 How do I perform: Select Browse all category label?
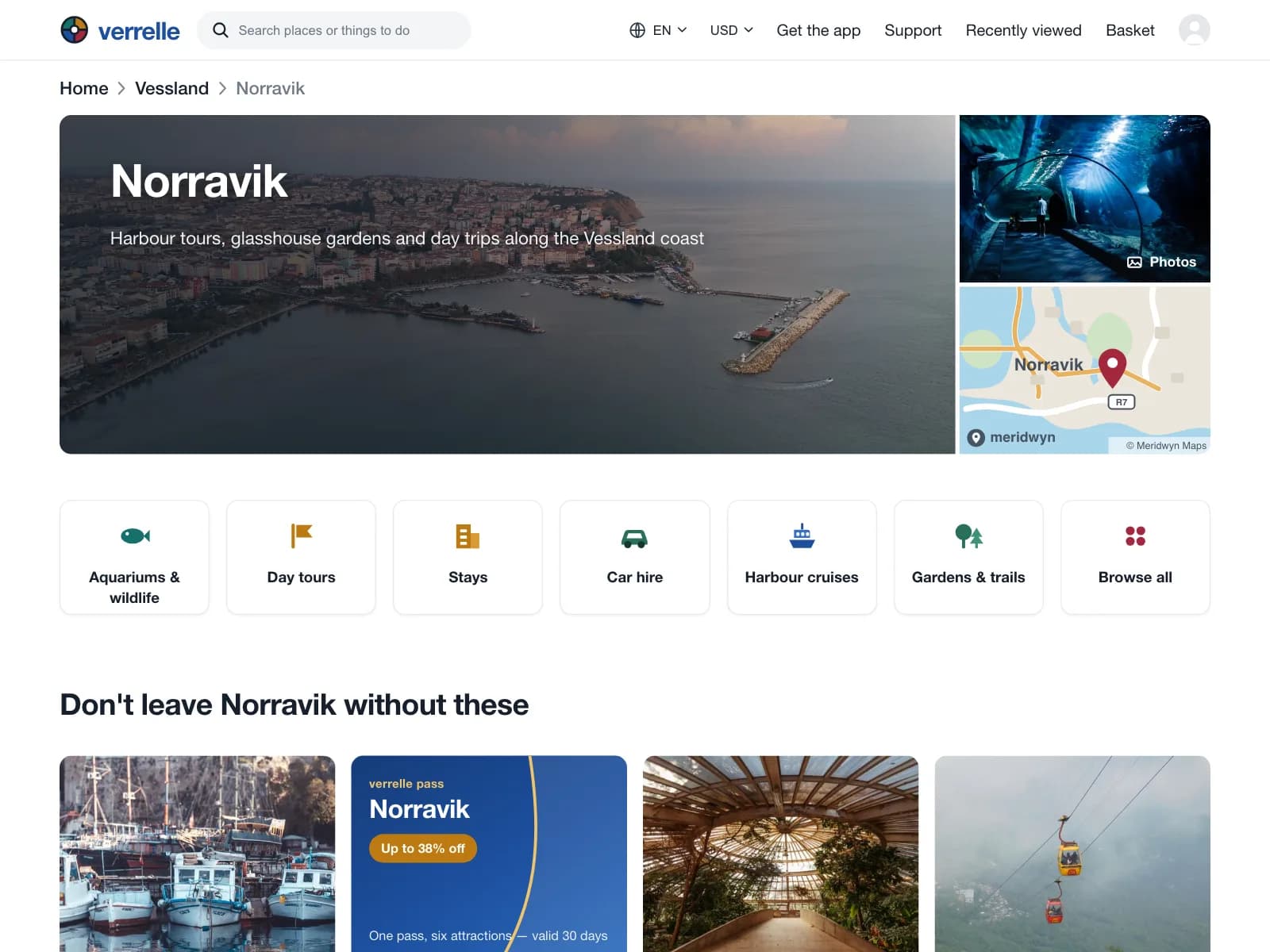pyautogui.click(x=1135, y=577)
